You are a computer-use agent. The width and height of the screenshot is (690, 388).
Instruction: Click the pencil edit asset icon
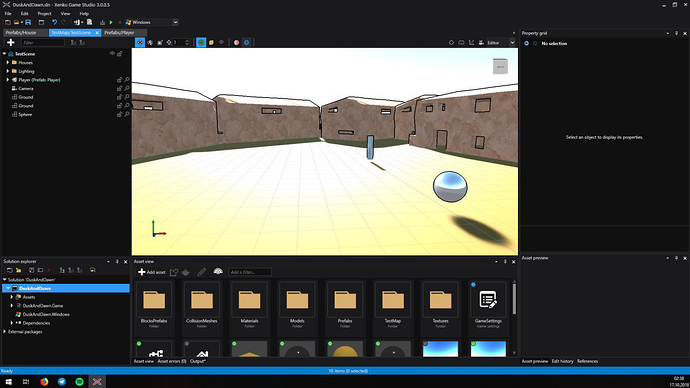coord(202,272)
